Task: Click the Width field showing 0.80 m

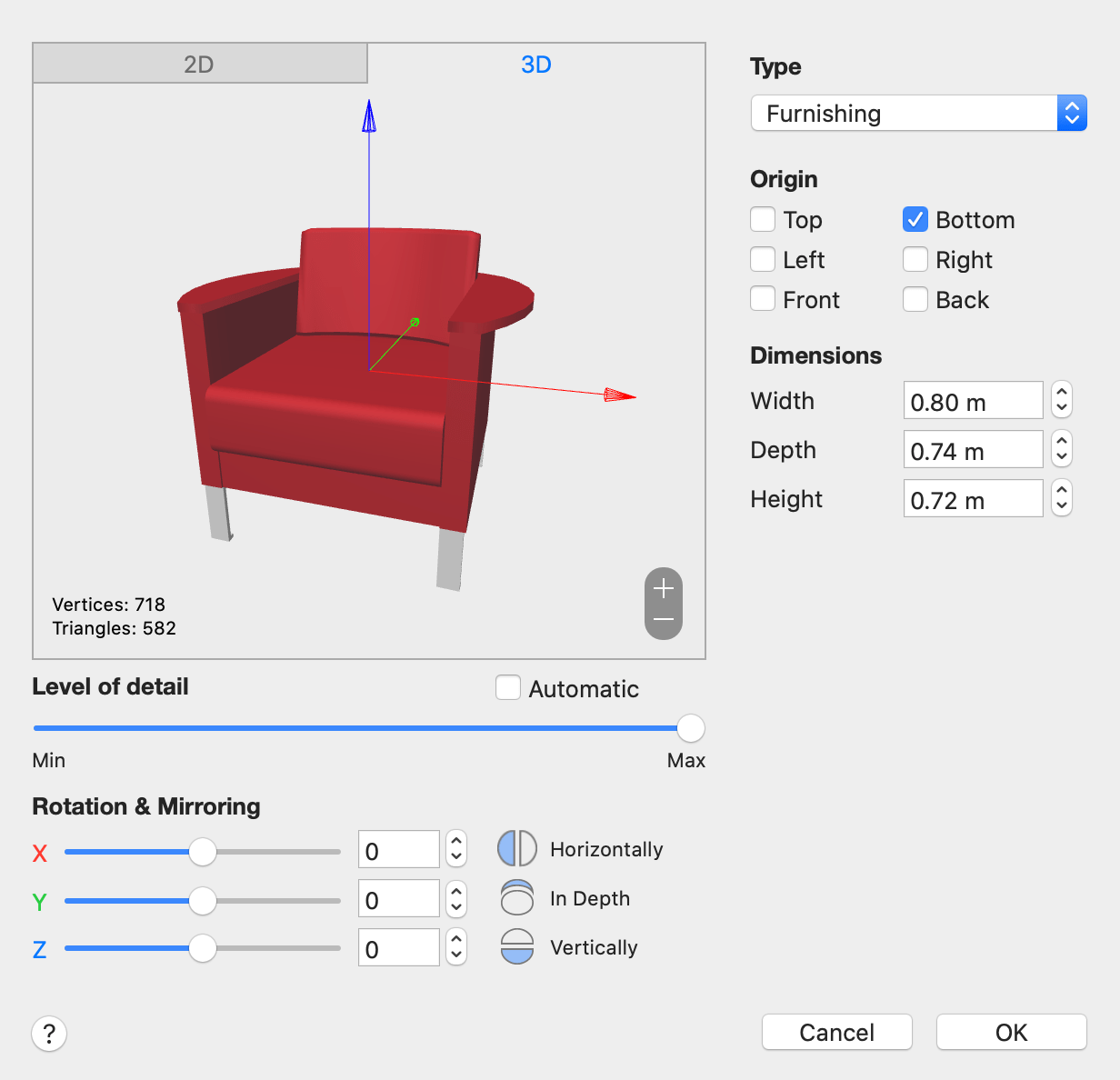Action: coord(973,401)
